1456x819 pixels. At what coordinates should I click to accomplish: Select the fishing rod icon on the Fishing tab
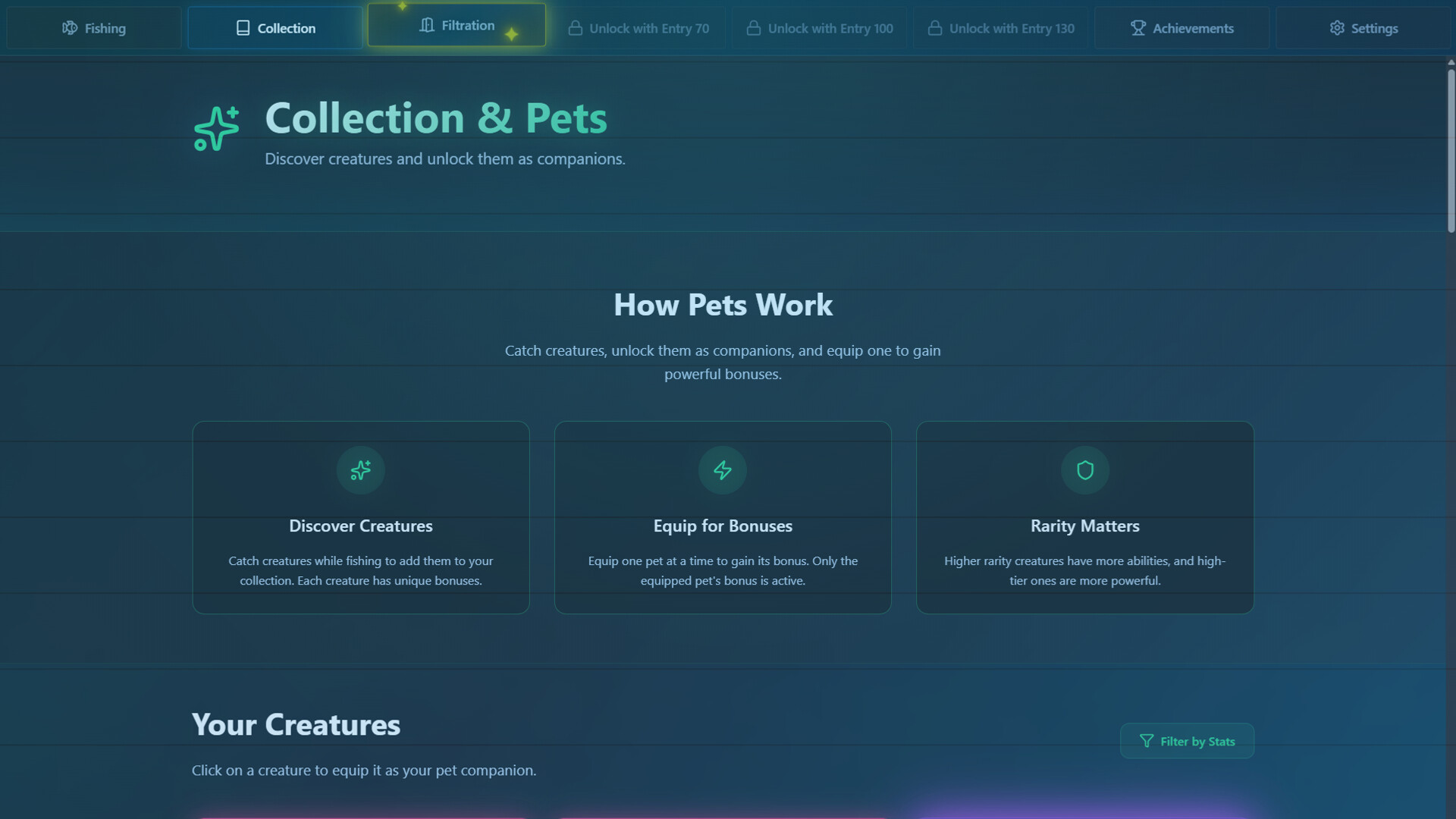(x=69, y=28)
